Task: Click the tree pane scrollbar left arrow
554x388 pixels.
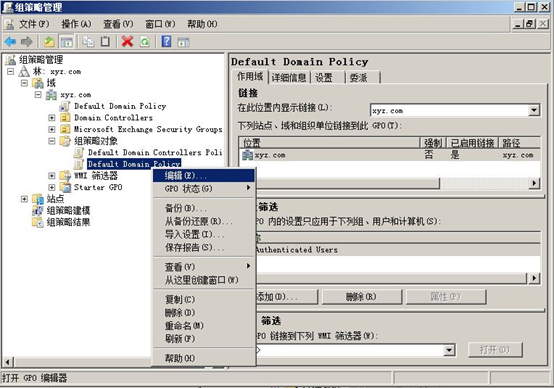Action: (x=7, y=362)
